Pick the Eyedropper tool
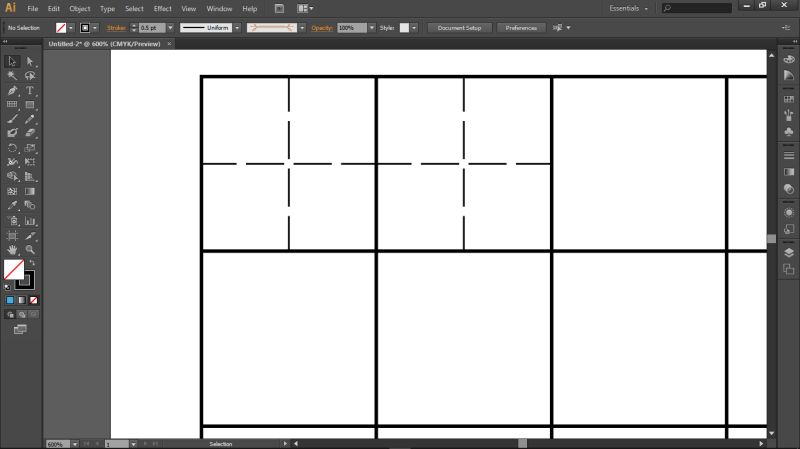This screenshot has width=800, height=449. coord(12,206)
